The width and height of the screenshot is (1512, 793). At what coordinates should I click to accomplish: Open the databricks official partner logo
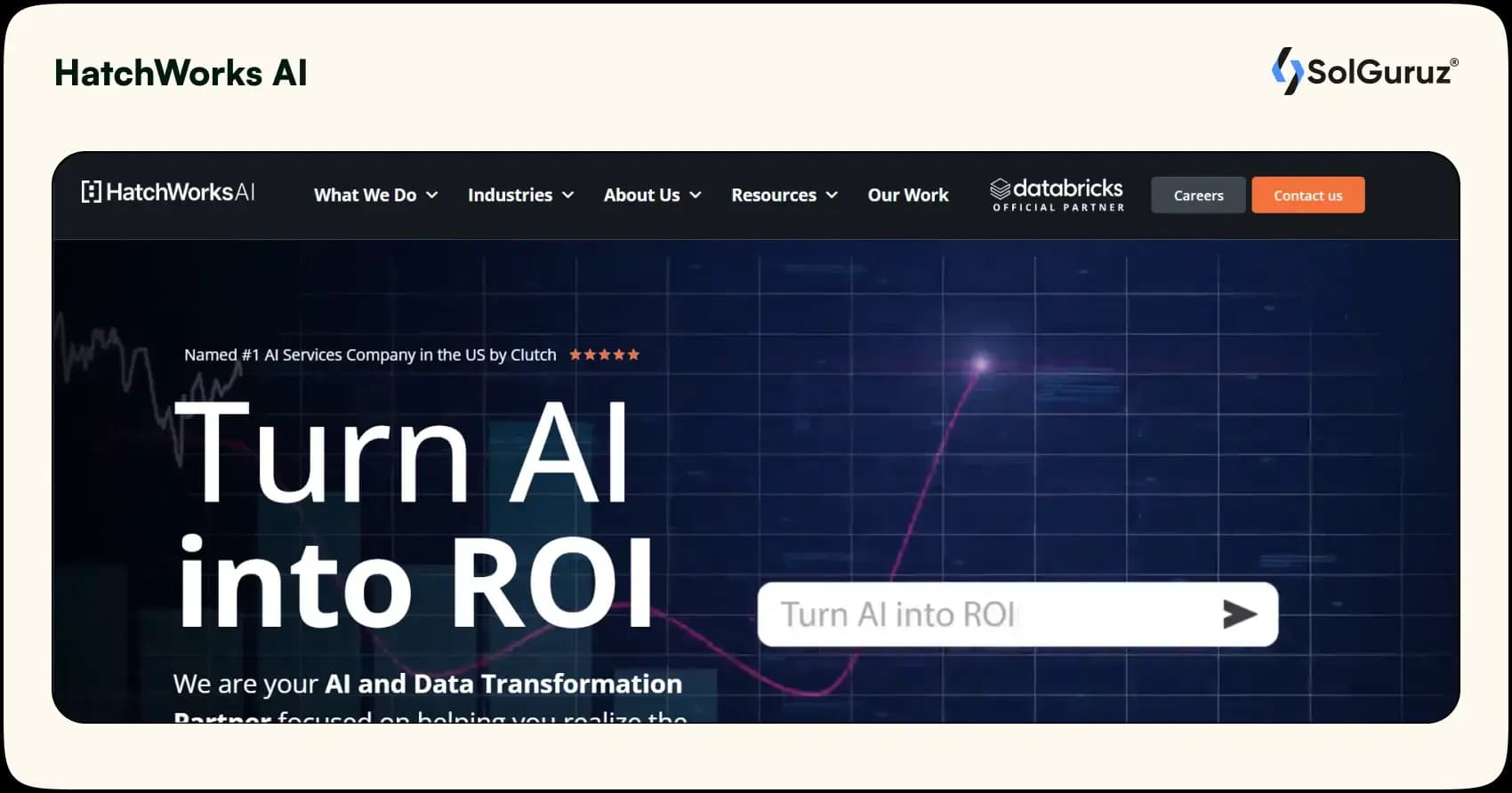click(1057, 195)
